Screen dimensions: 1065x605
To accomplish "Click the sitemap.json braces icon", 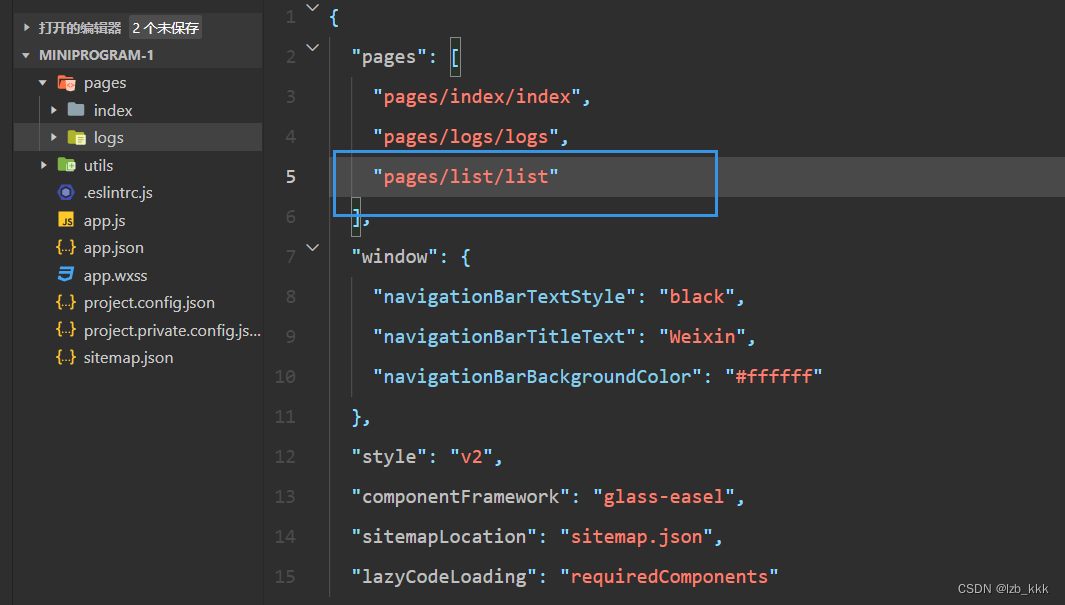I will (66, 358).
